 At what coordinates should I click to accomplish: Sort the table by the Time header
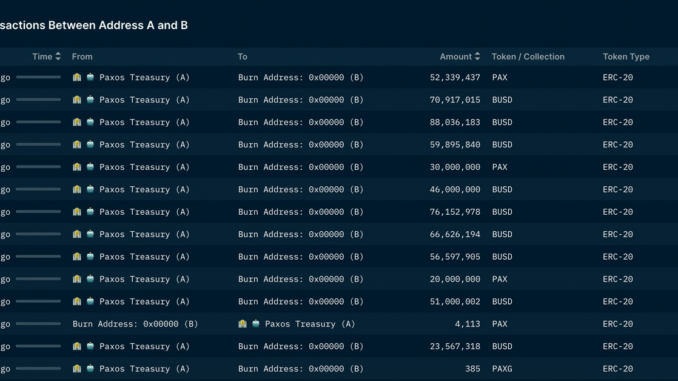click(42, 57)
